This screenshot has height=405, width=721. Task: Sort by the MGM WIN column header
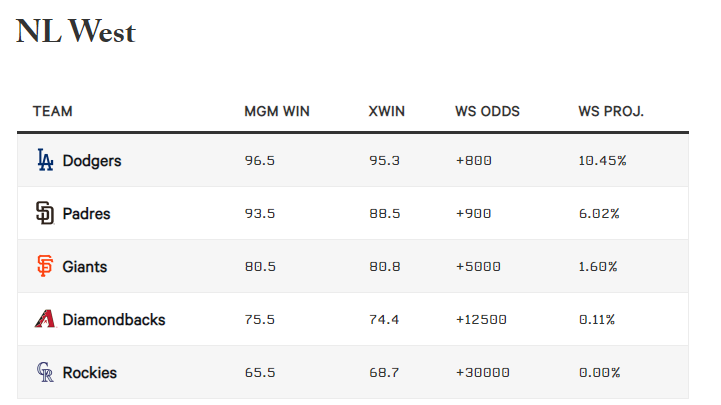click(x=277, y=111)
